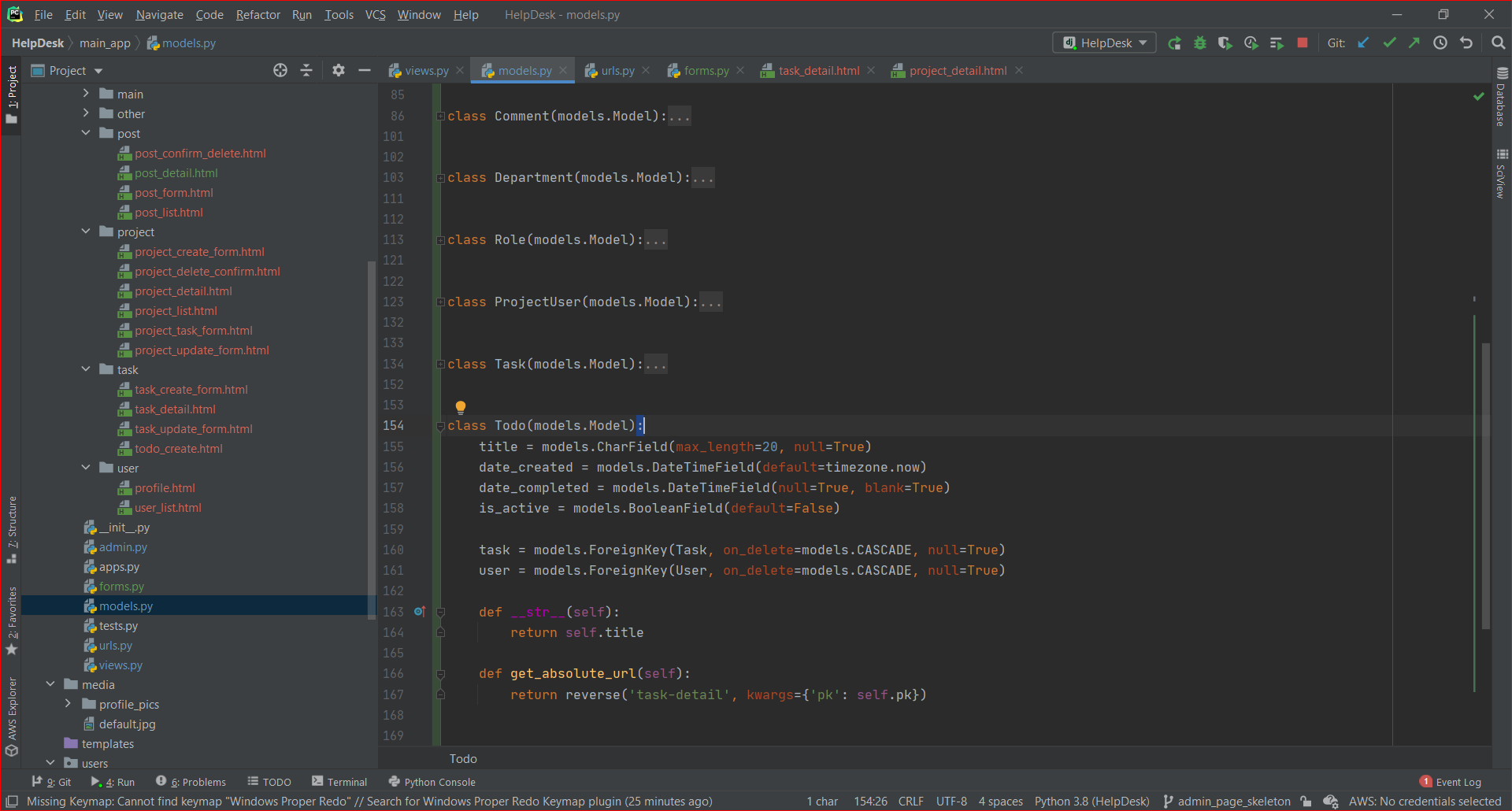Open Git history clock icon
Screen dimensions: 1512x811
[x=1440, y=43]
